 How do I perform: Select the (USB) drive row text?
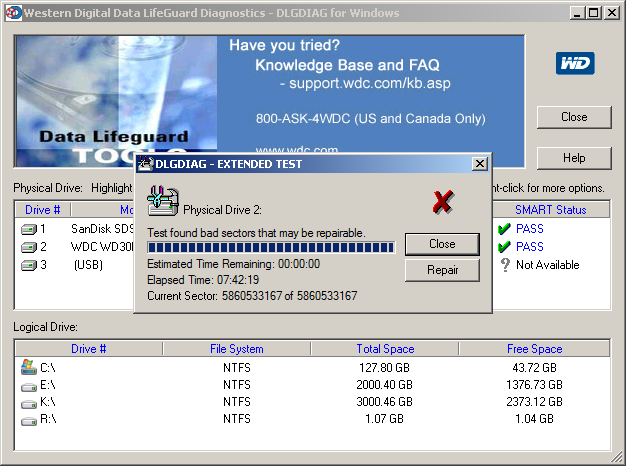coord(88,265)
